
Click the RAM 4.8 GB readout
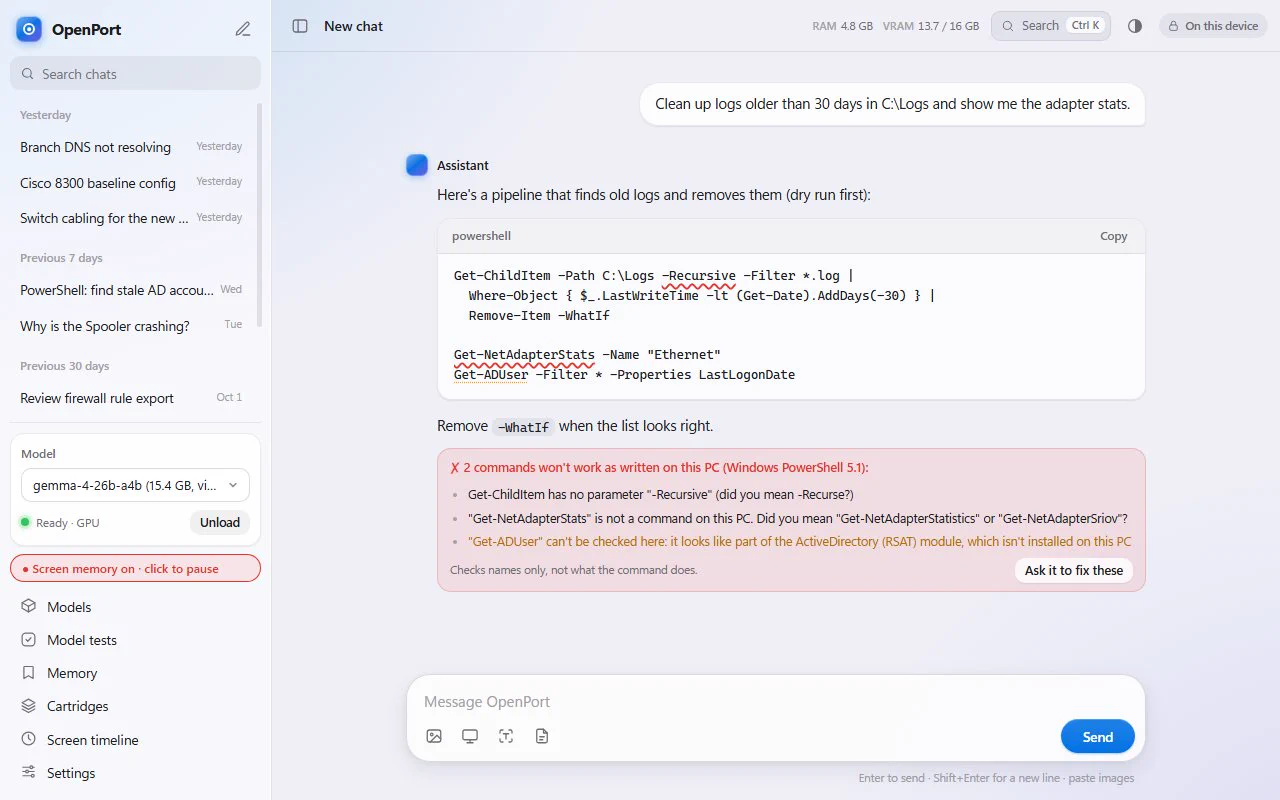pos(842,26)
